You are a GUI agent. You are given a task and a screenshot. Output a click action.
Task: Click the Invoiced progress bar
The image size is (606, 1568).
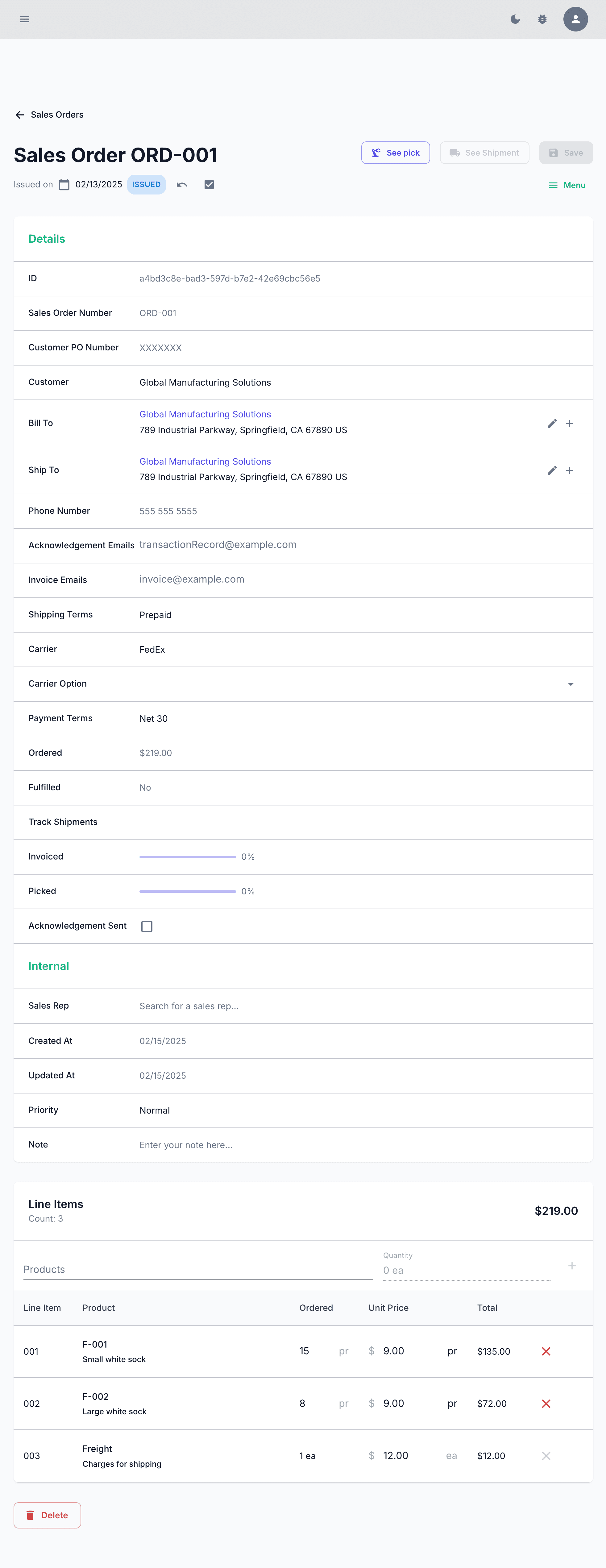coord(187,857)
